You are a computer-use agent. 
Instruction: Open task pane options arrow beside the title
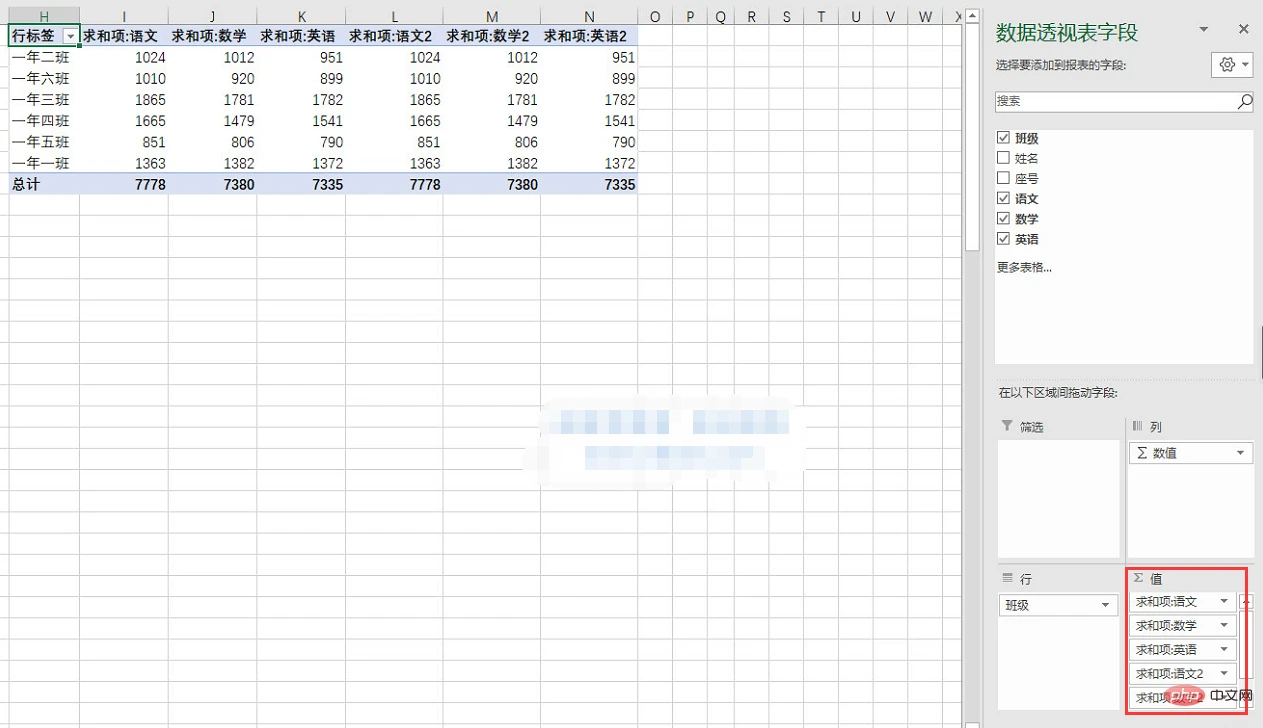(x=1204, y=30)
